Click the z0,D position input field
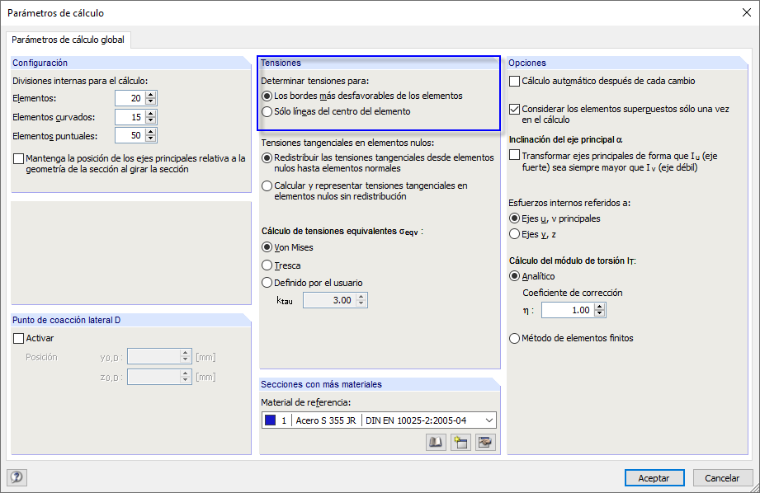The image size is (760, 493). tap(154, 377)
